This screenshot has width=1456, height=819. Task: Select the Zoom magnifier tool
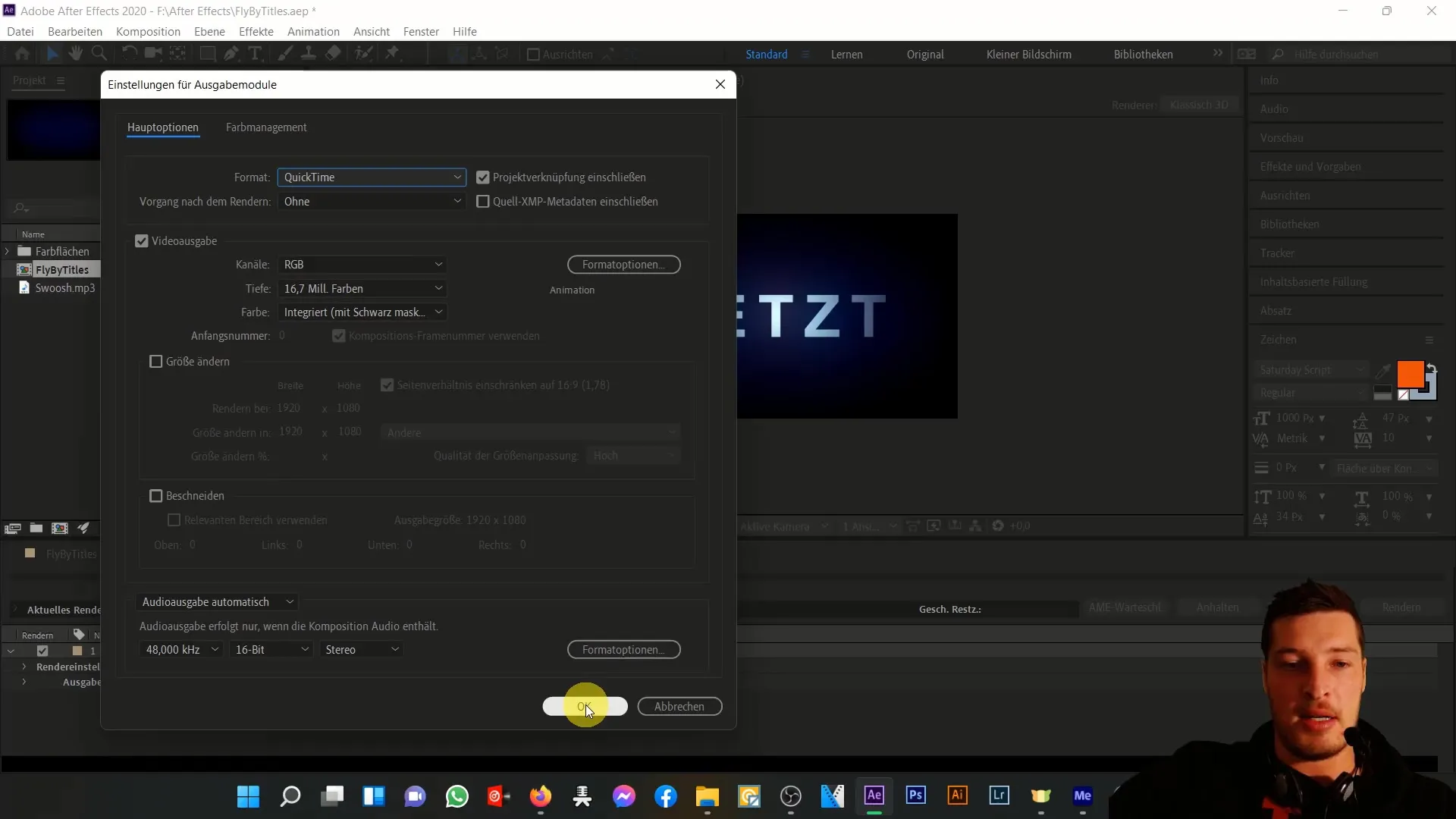99,53
